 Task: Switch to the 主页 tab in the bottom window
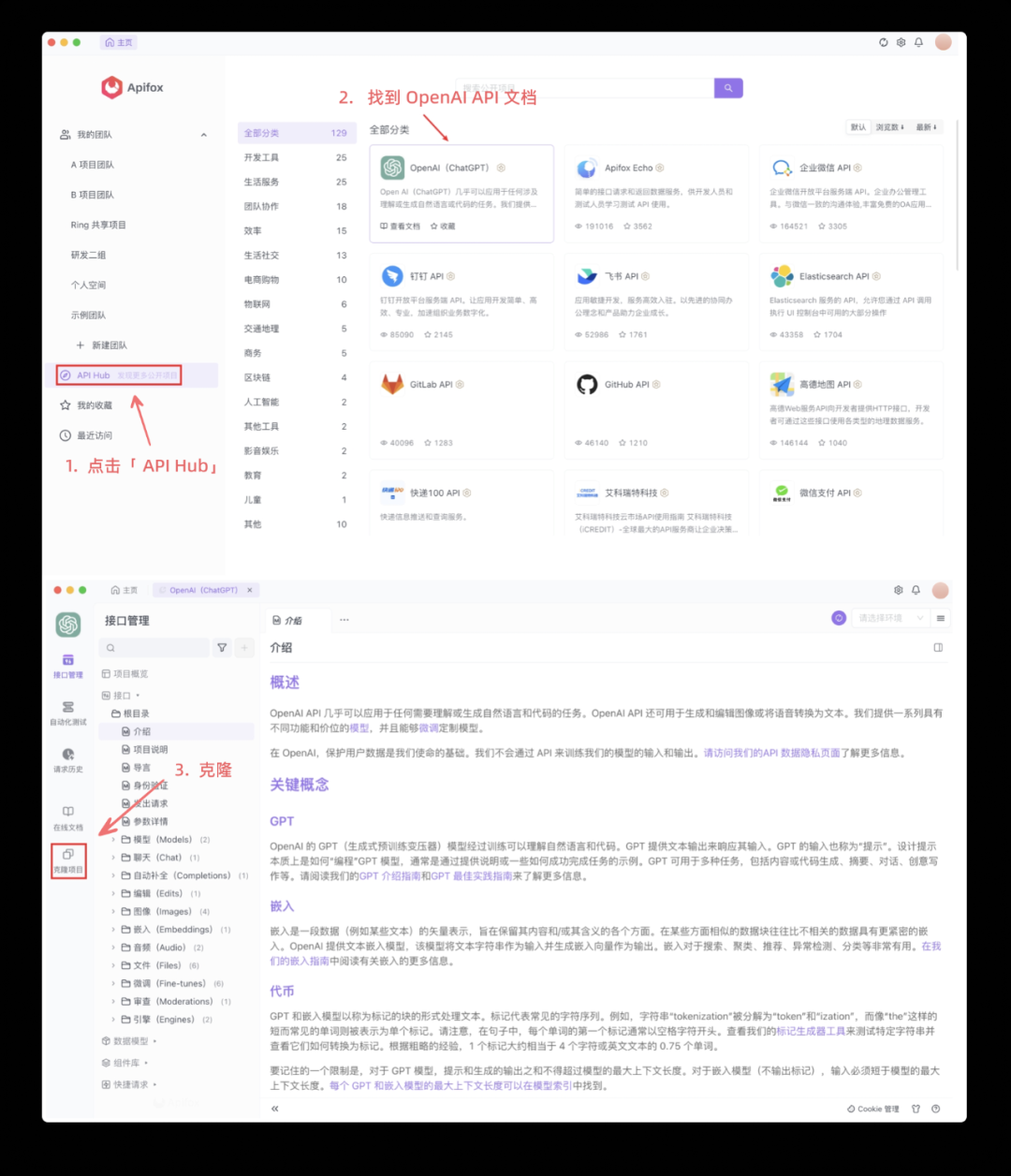(125, 590)
